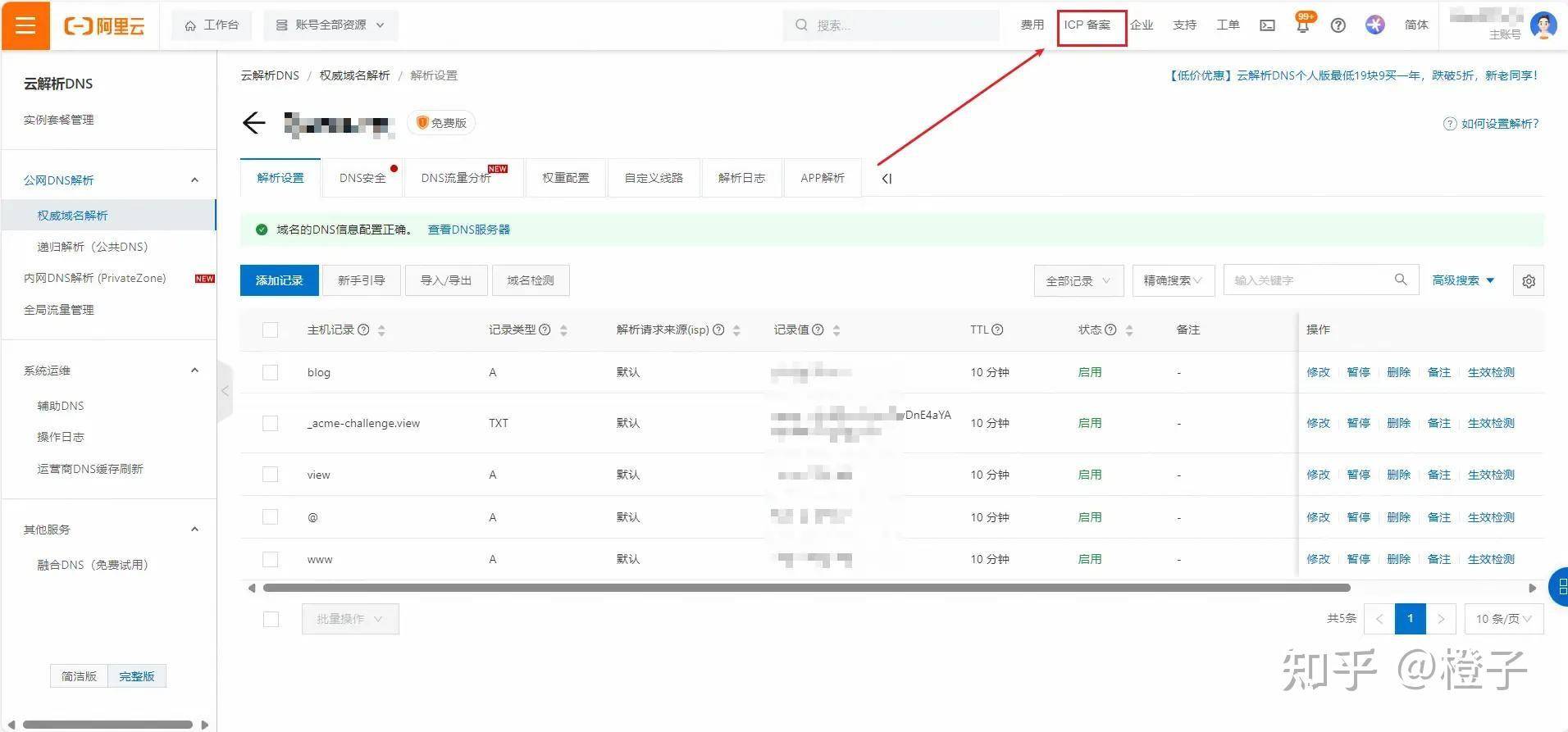Select the www record checkbox

[x=271, y=559]
